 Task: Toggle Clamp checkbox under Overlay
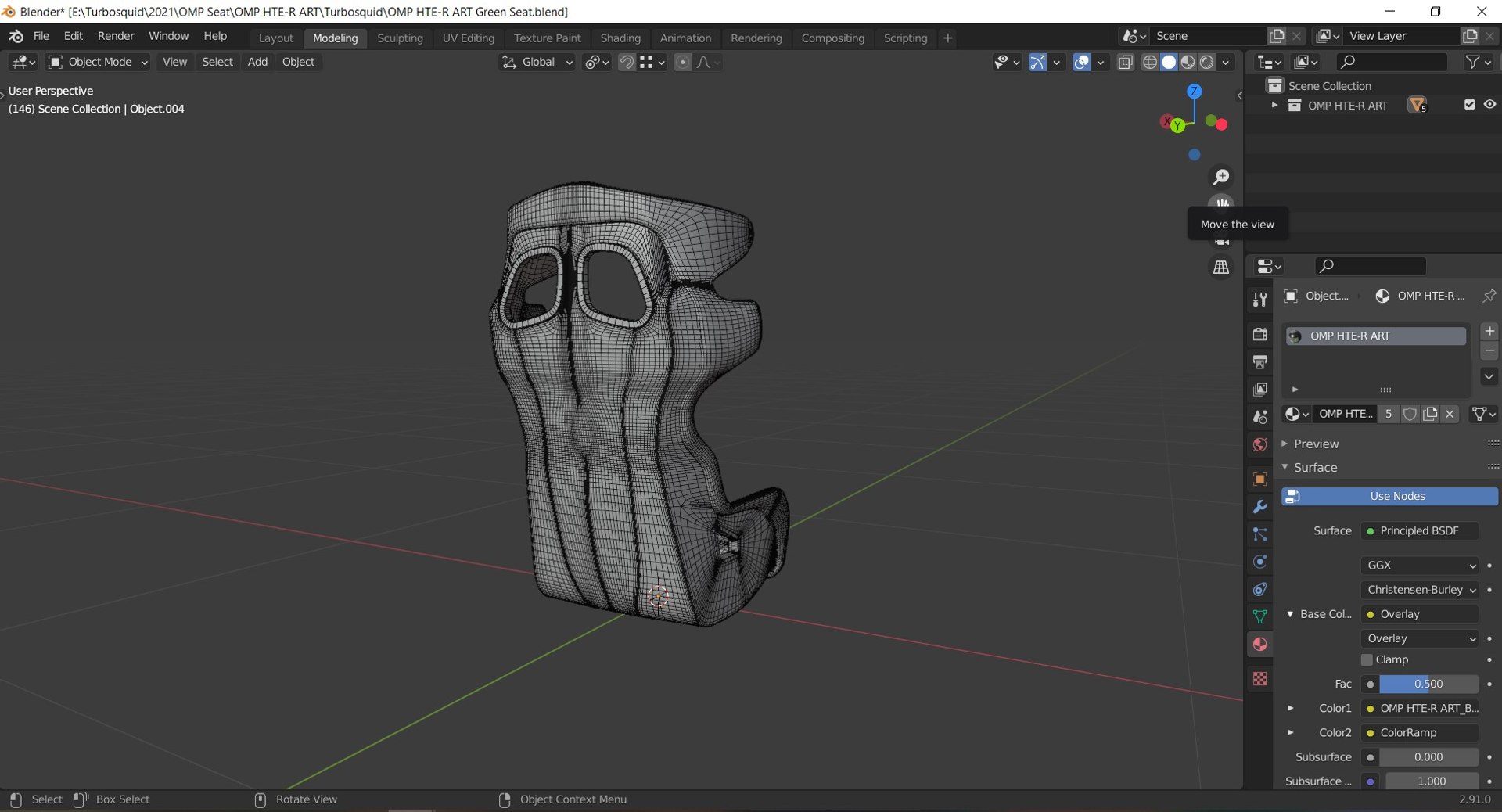1367,659
